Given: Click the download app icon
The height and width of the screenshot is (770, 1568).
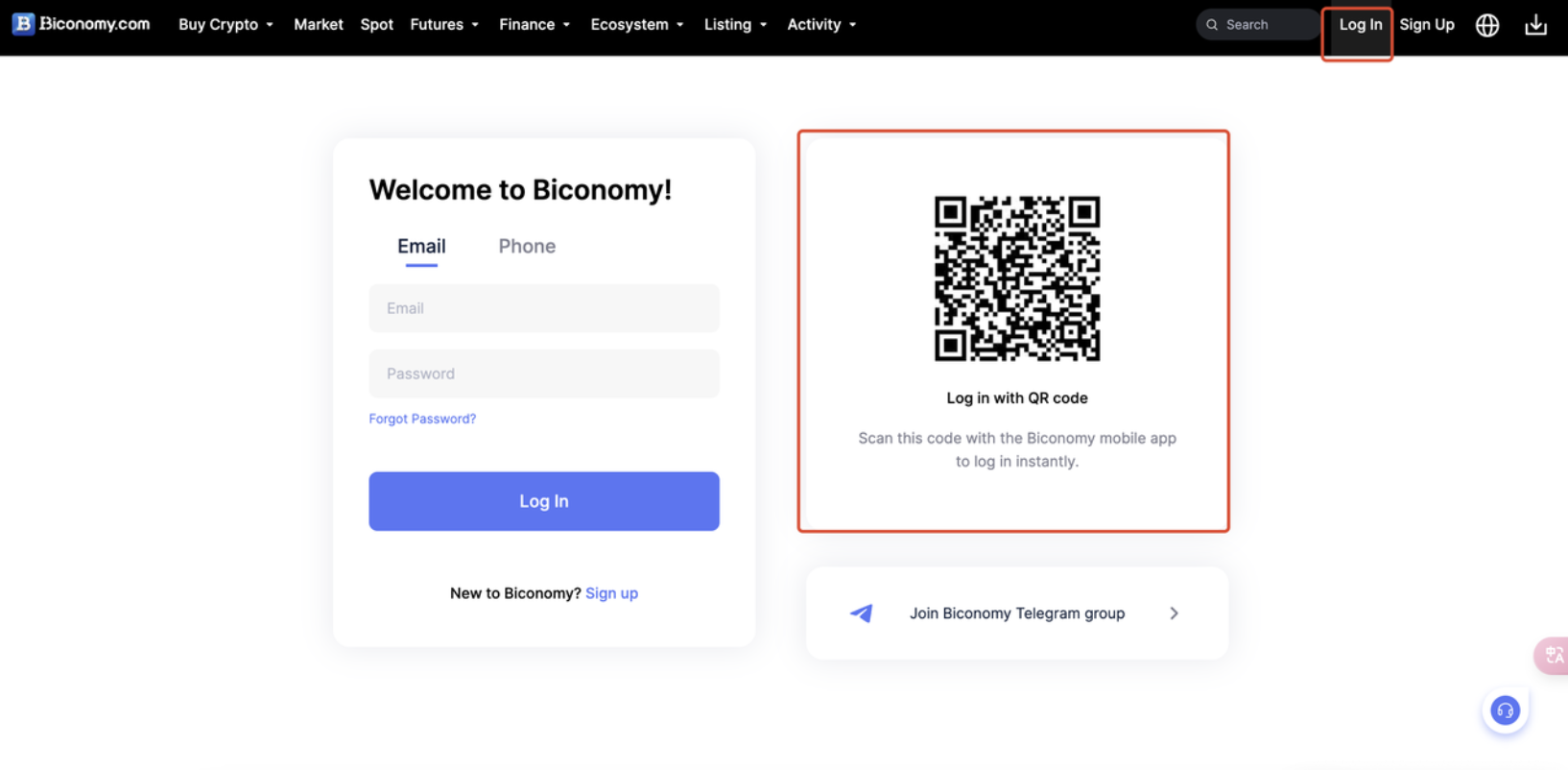Looking at the screenshot, I should coord(1535,25).
